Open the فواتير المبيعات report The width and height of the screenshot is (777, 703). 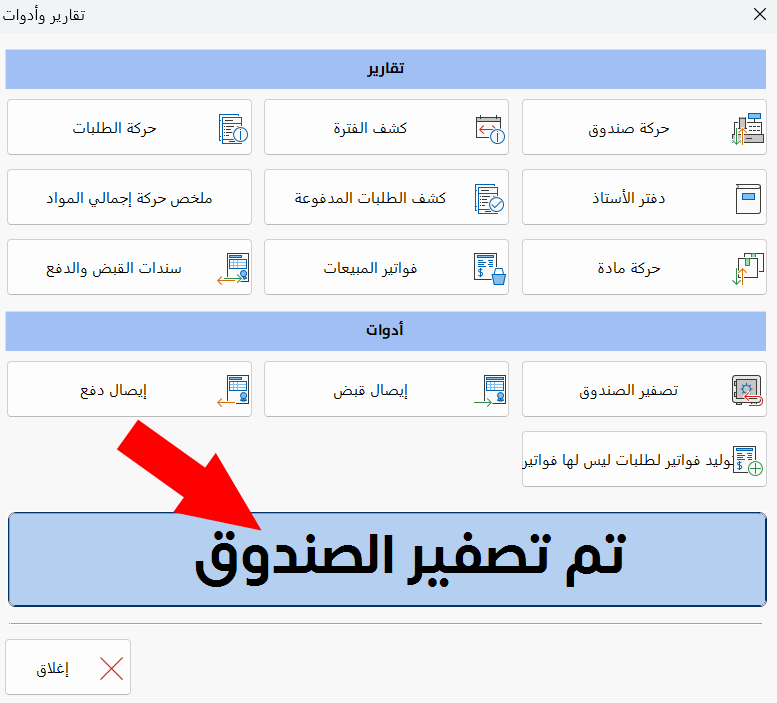(x=387, y=267)
